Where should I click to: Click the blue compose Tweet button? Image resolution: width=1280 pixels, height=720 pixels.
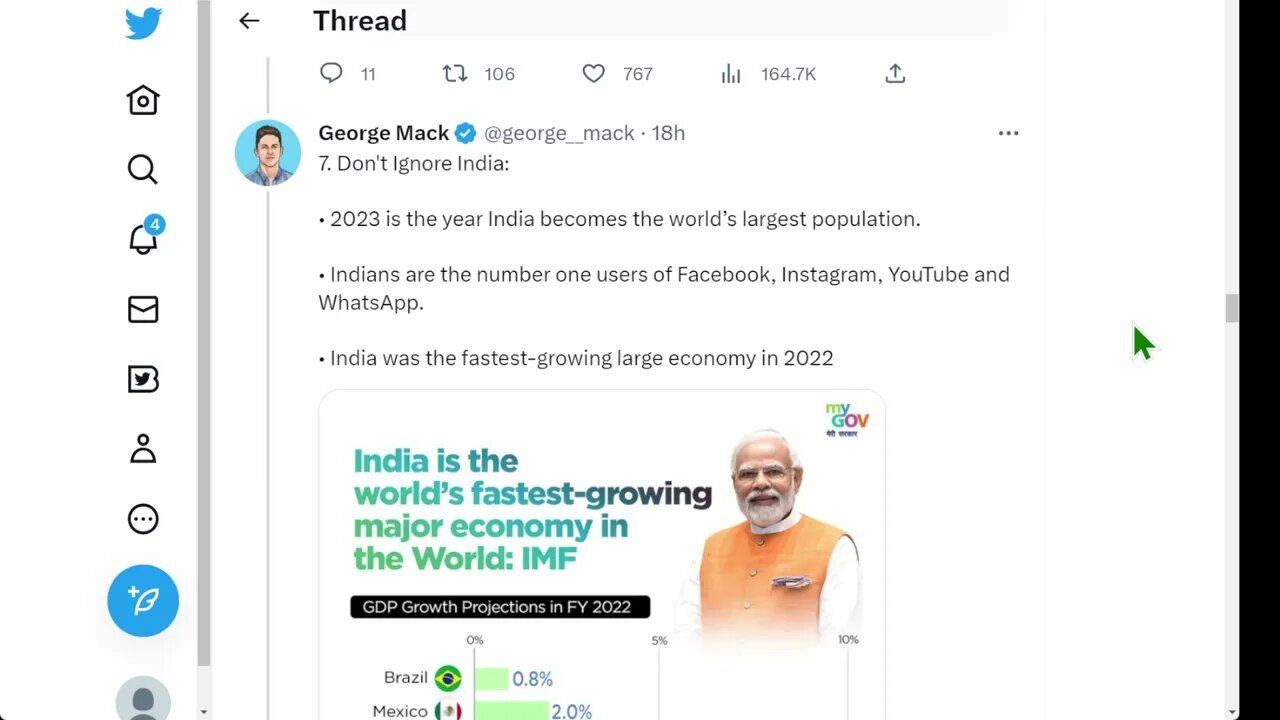pyautogui.click(x=143, y=600)
